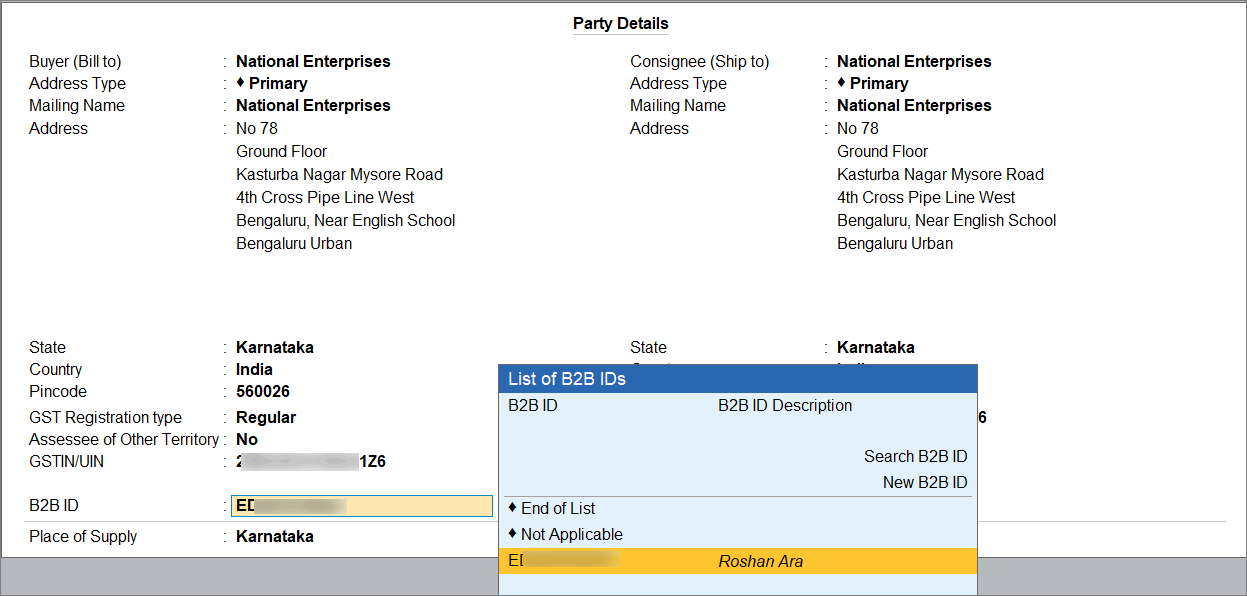The height and width of the screenshot is (596, 1247).
Task: Edit the buyer Country India field
Action: coord(254,370)
